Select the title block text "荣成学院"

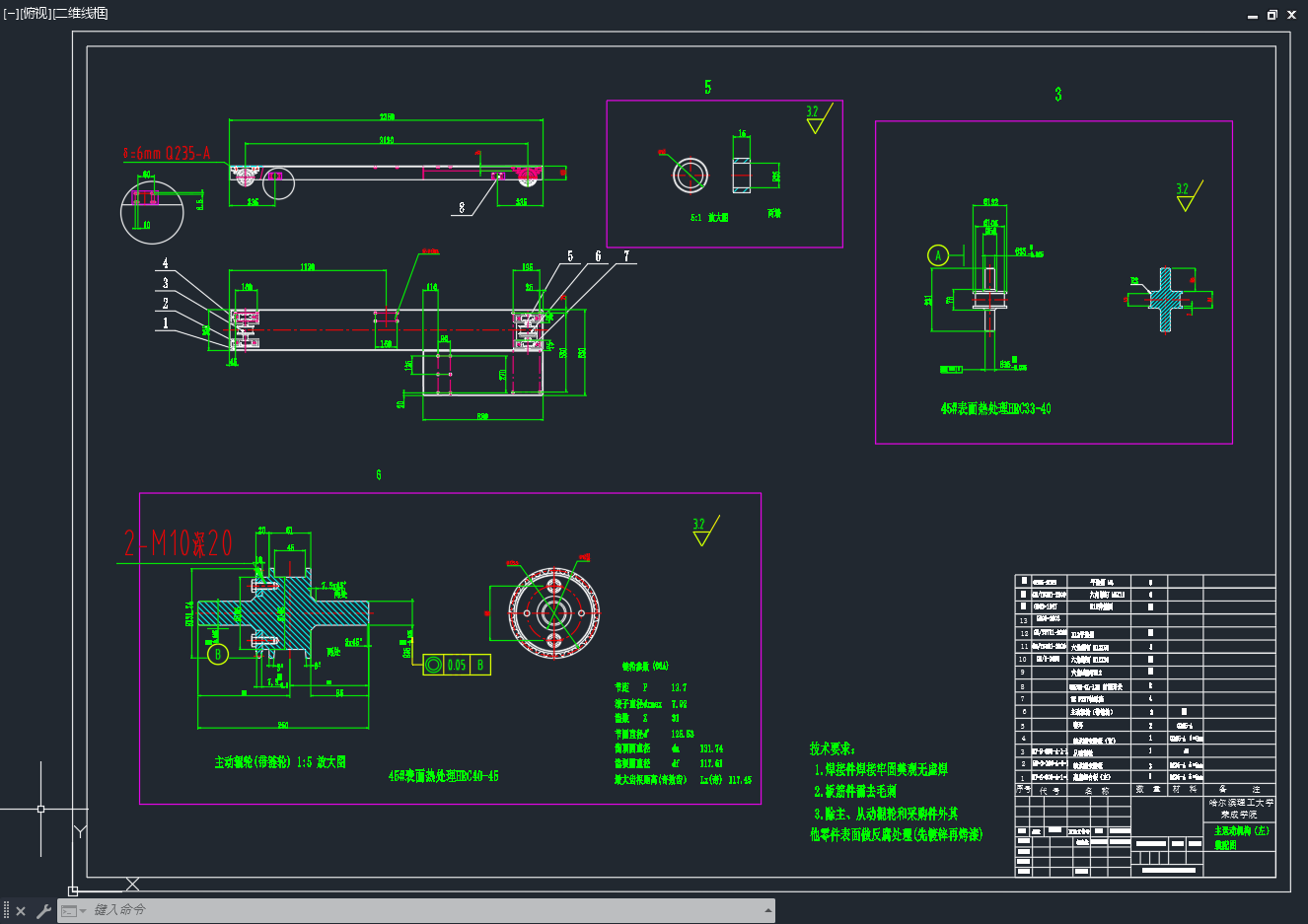click(1239, 816)
